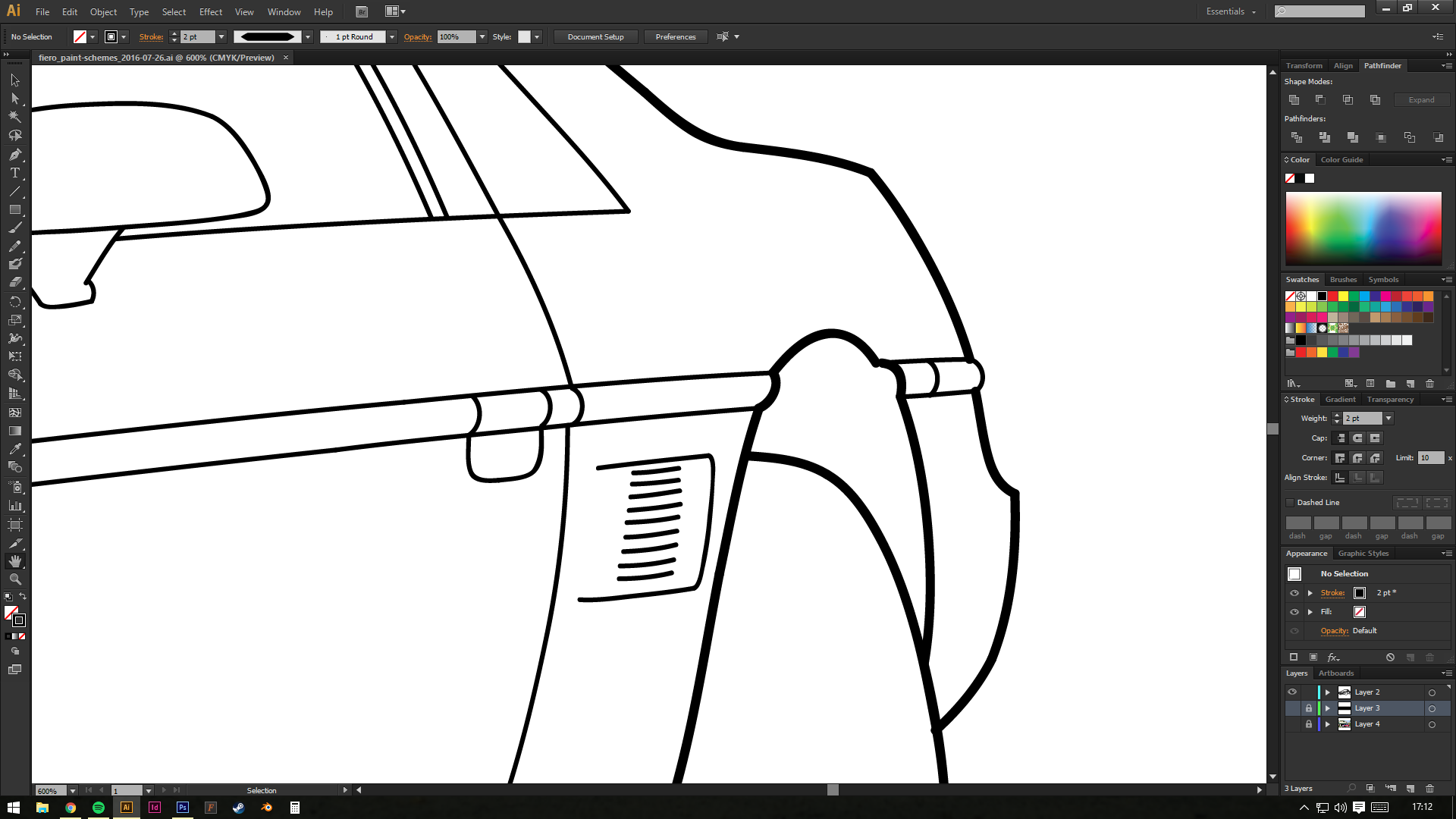Click the Preferences button
The height and width of the screenshot is (819, 1456).
(x=675, y=36)
